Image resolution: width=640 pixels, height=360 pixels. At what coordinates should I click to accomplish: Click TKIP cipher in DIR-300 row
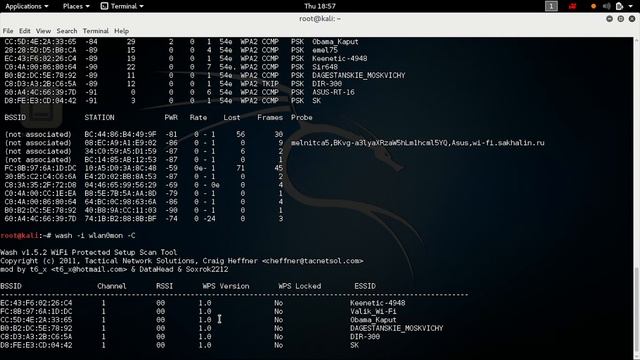coord(270,84)
